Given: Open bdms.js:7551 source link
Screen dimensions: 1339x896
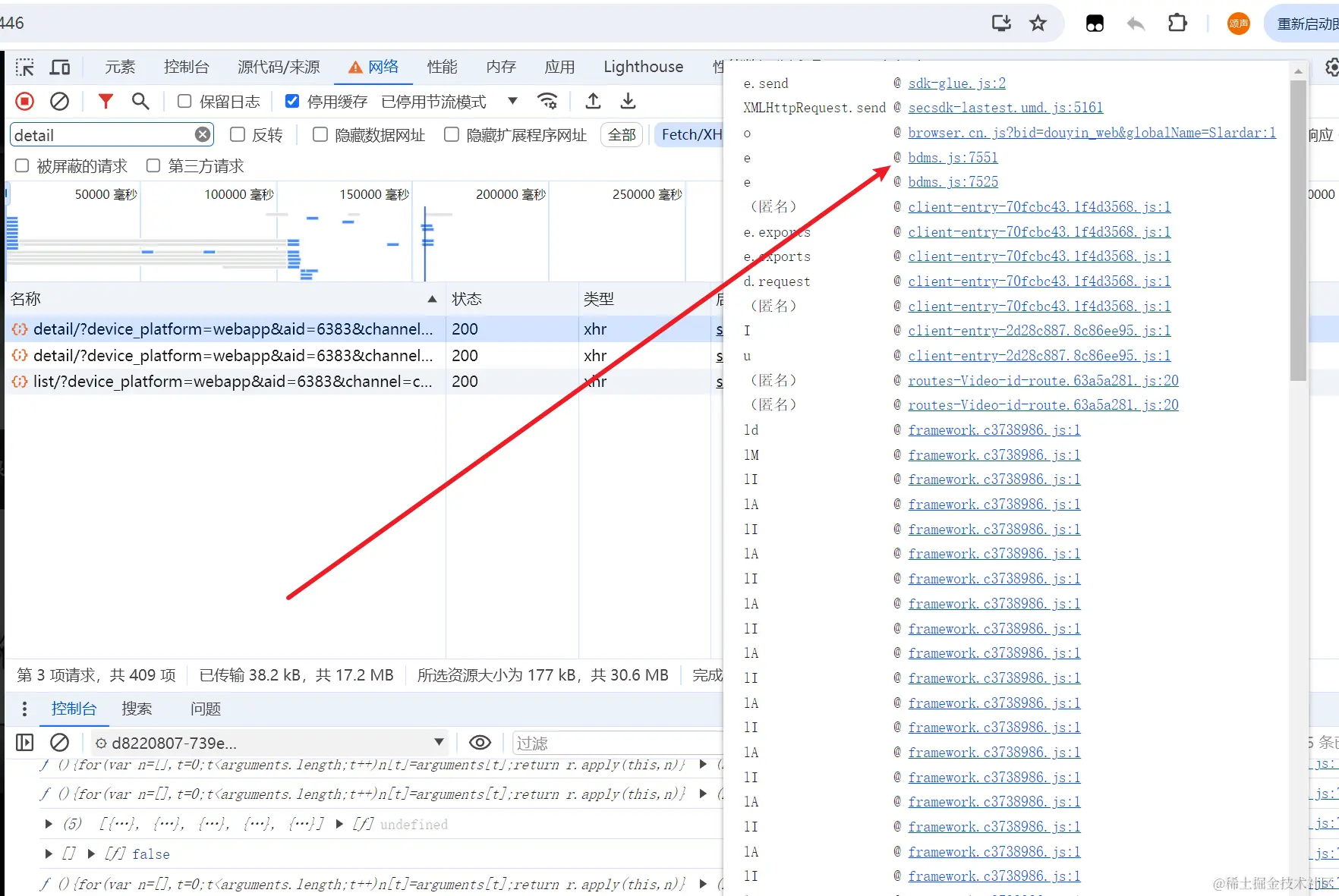Looking at the screenshot, I should [x=953, y=158].
